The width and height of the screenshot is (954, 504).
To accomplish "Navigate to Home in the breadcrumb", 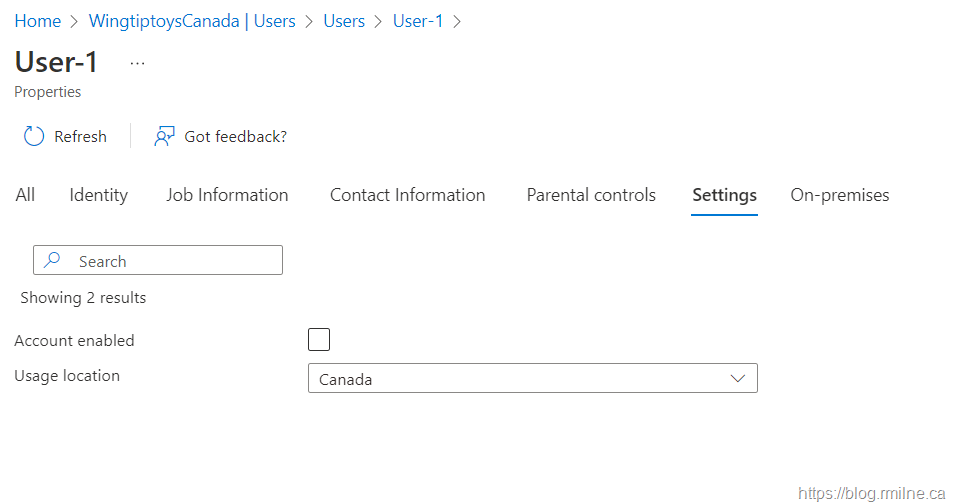I will click(37, 21).
